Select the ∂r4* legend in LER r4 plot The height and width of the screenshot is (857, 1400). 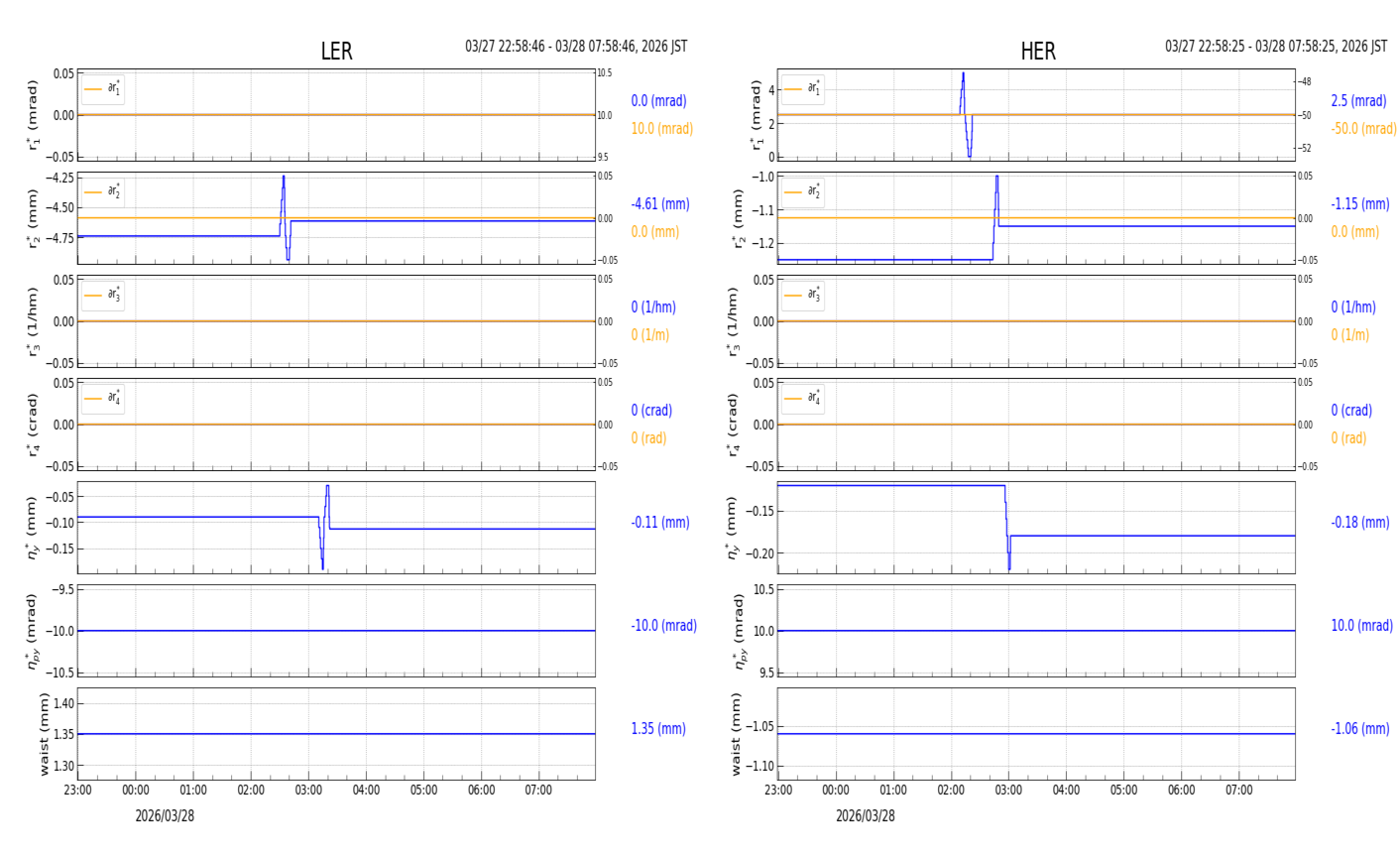pos(103,398)
